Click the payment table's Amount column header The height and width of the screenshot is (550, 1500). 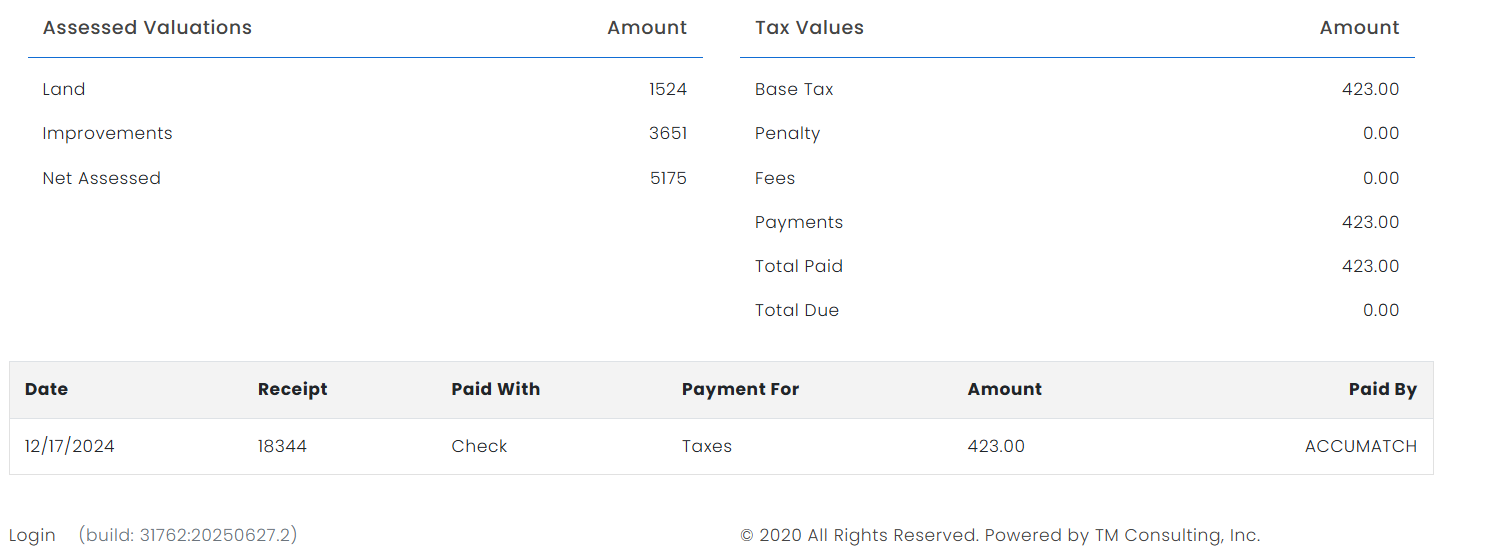(x=1004, y=389)
